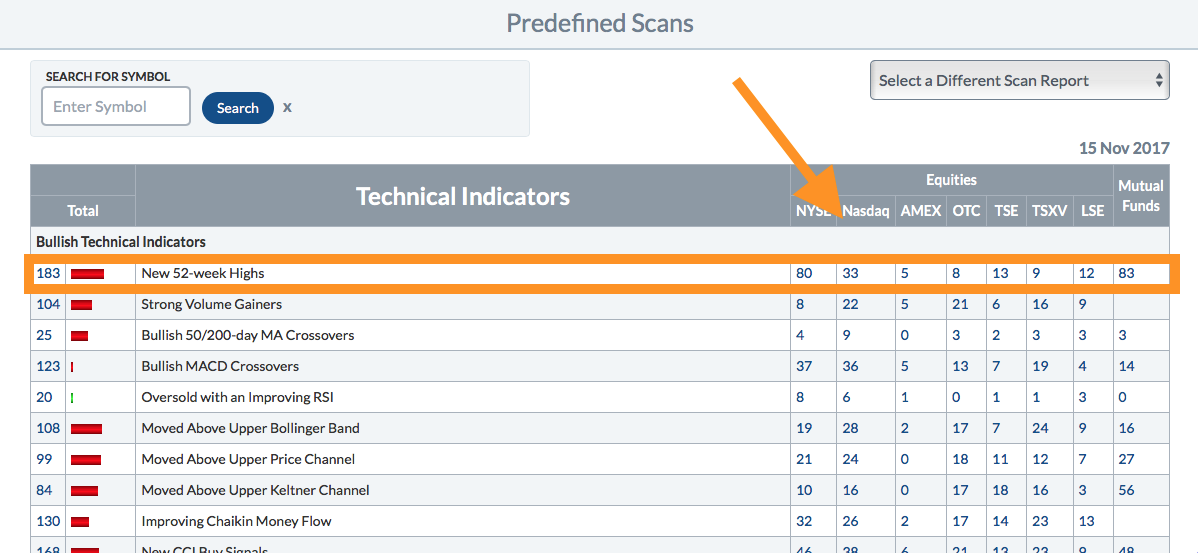Type in the Enter Symbol field

(x=116, y=107)
